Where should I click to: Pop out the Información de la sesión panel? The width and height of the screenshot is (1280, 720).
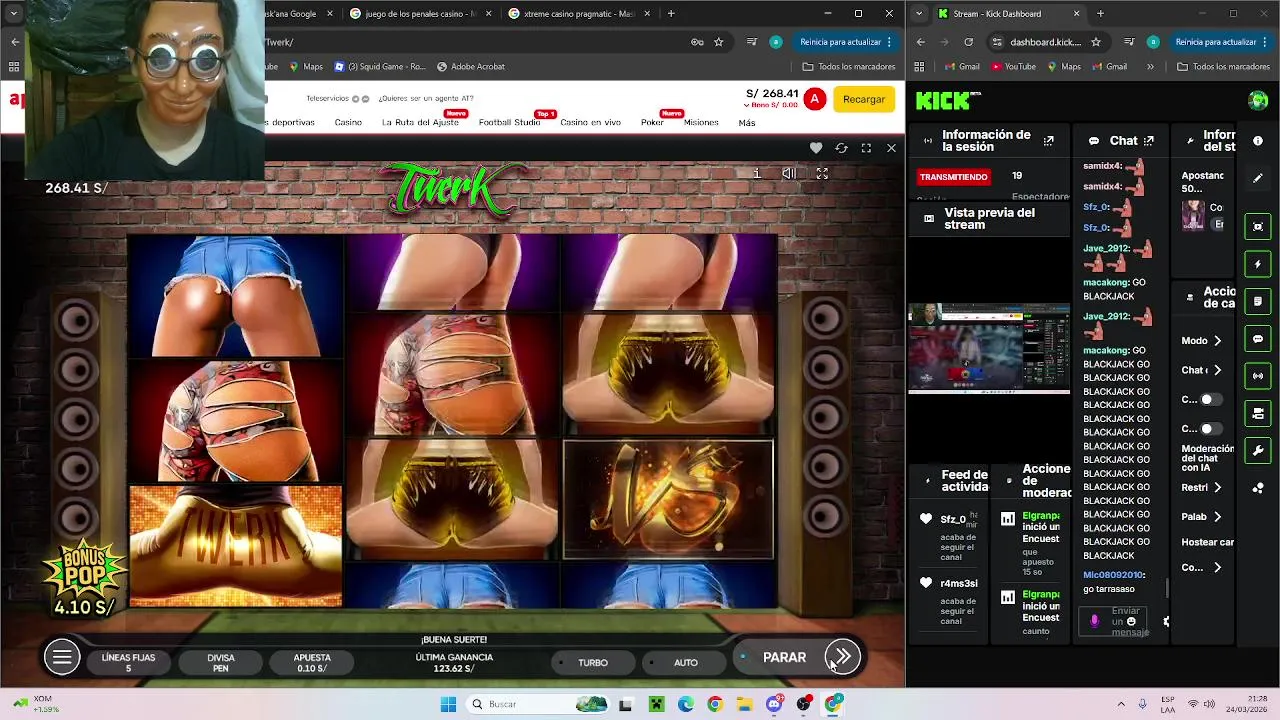pyautogui.click(x=1048, y=141)
